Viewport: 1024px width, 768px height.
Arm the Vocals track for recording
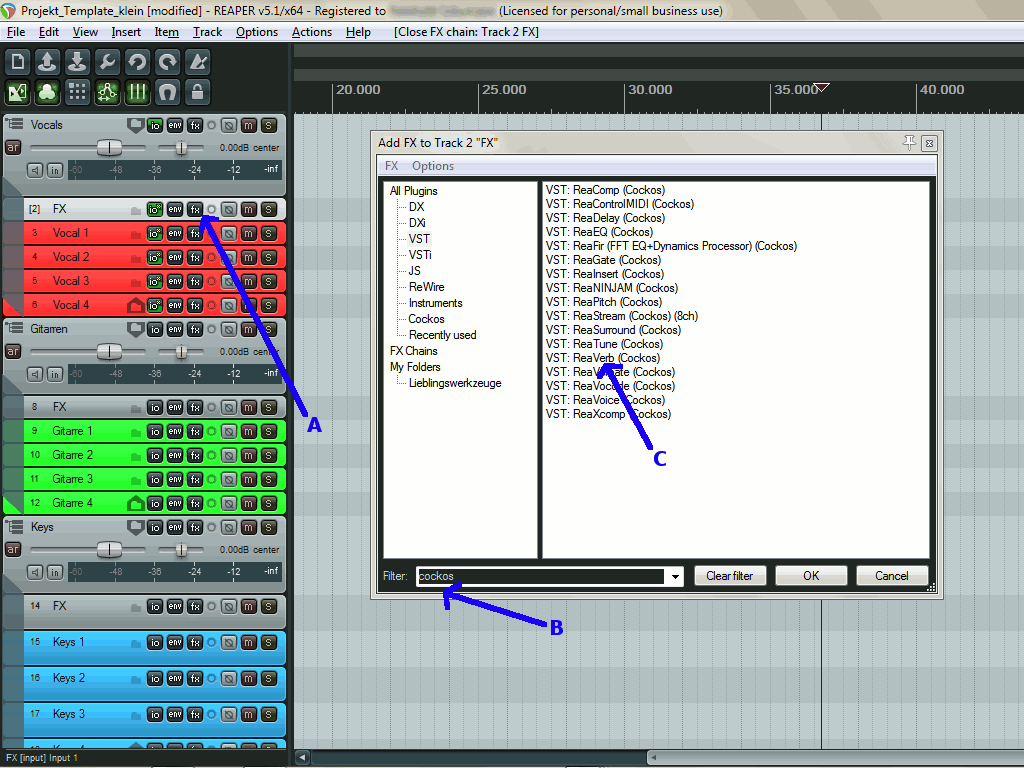pyautogui.click(x=12, y=148)
